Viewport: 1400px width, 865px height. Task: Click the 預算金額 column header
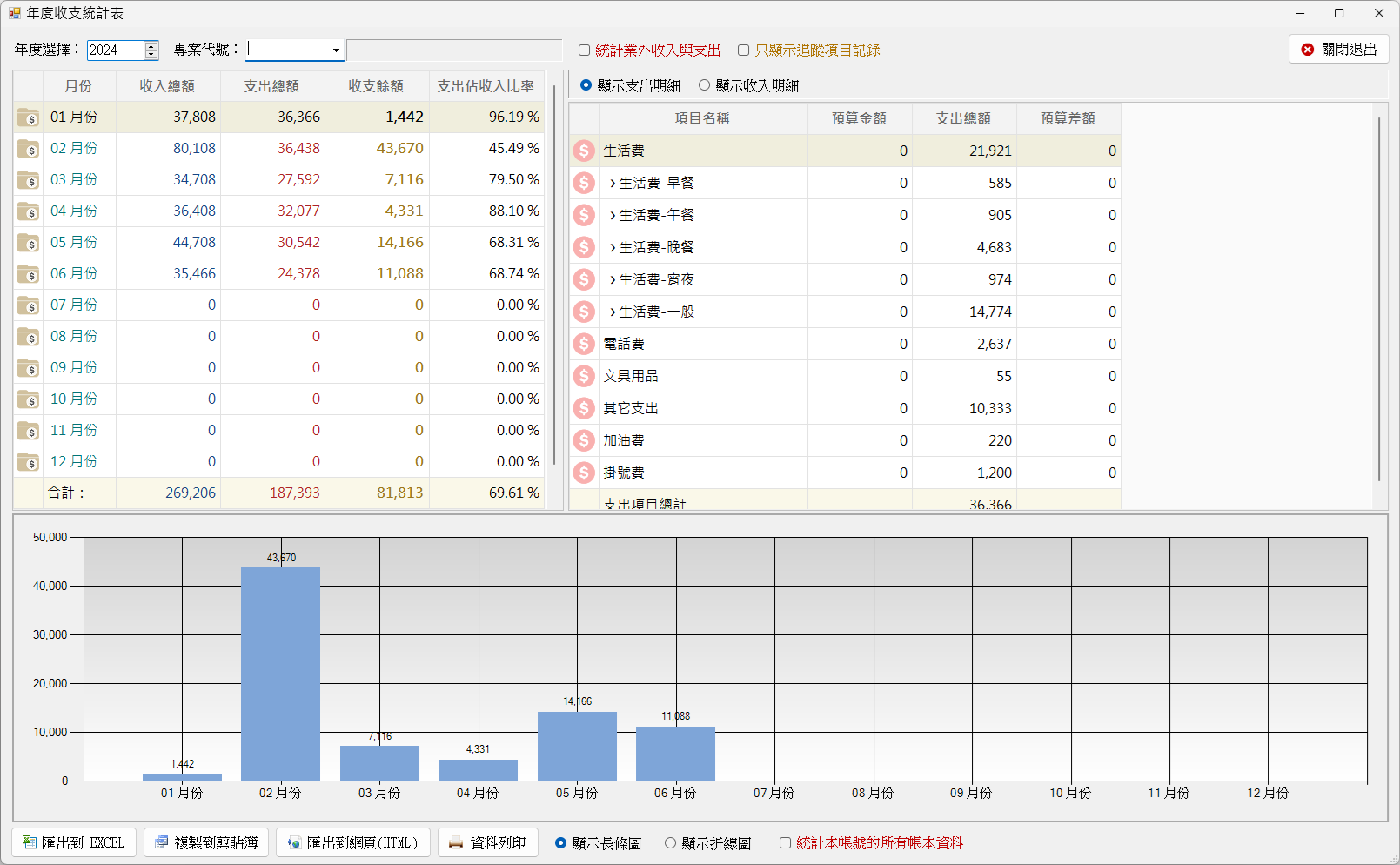(860, 118)
